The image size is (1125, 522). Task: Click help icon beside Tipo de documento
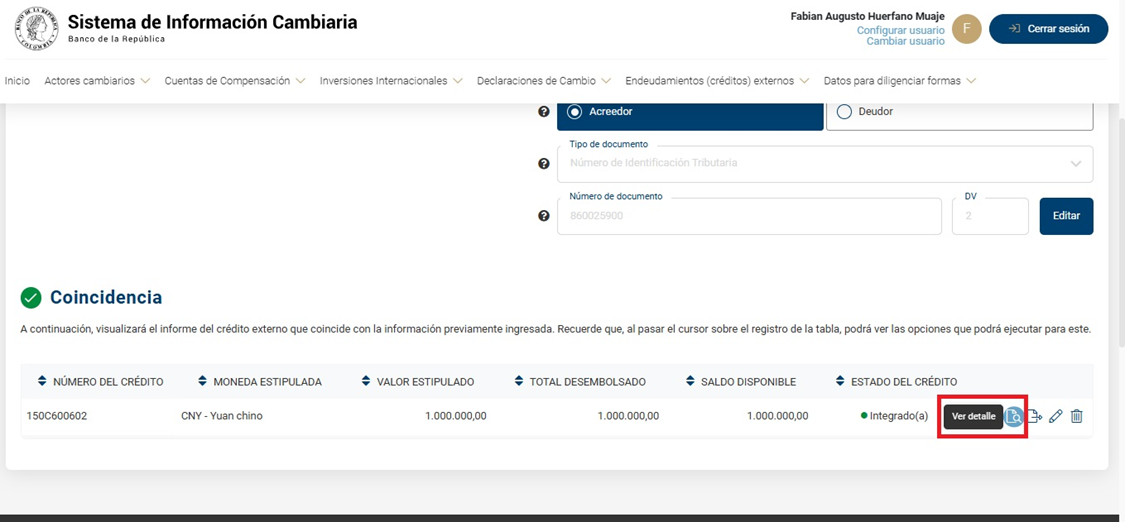point(544,164)
